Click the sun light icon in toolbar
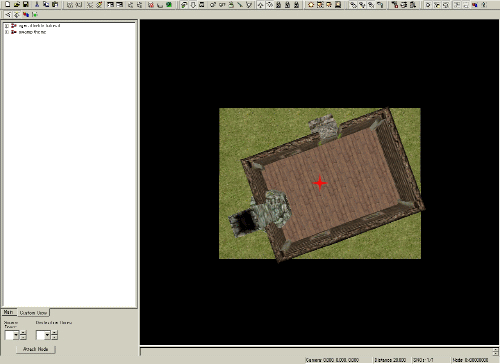Screen dimensions: 500x364 311,5
